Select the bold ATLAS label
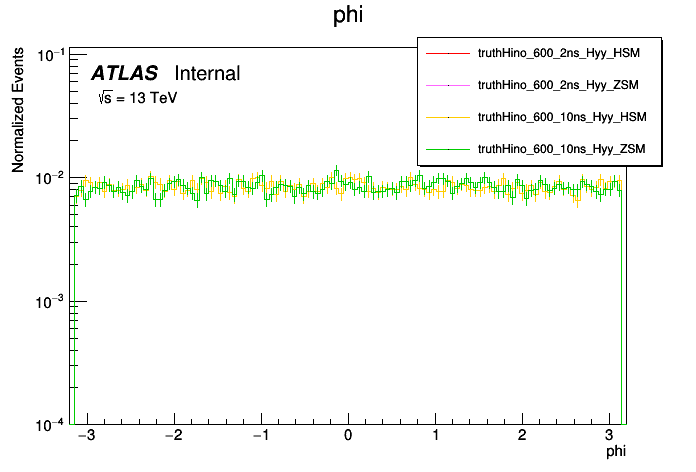 click(124, 73)
